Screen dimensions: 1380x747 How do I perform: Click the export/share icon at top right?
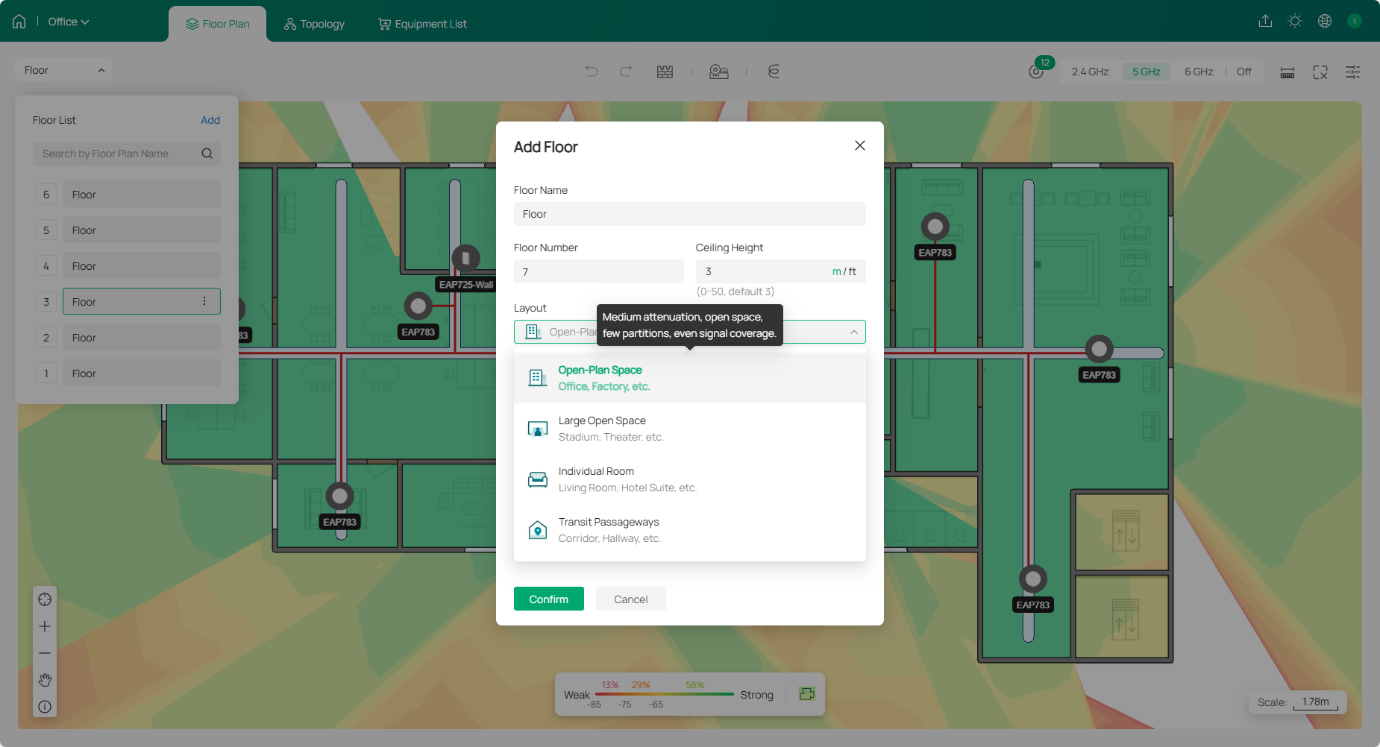1265,21
